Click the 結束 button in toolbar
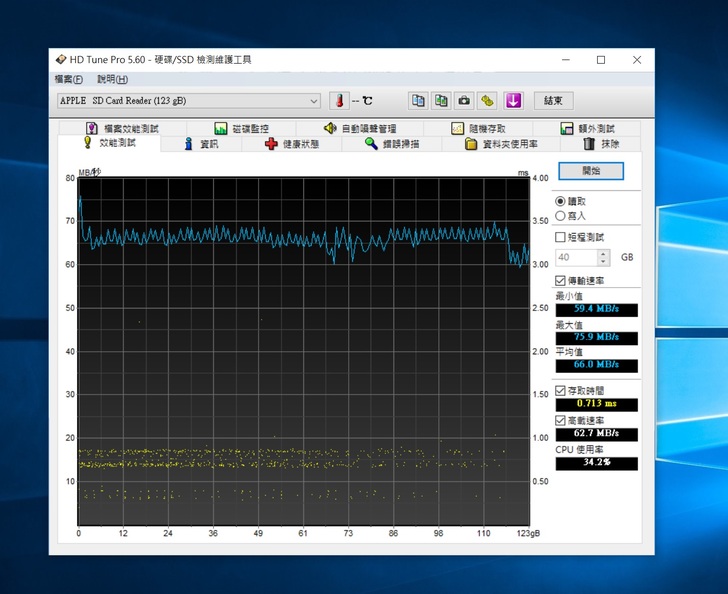 coord(553,101)
